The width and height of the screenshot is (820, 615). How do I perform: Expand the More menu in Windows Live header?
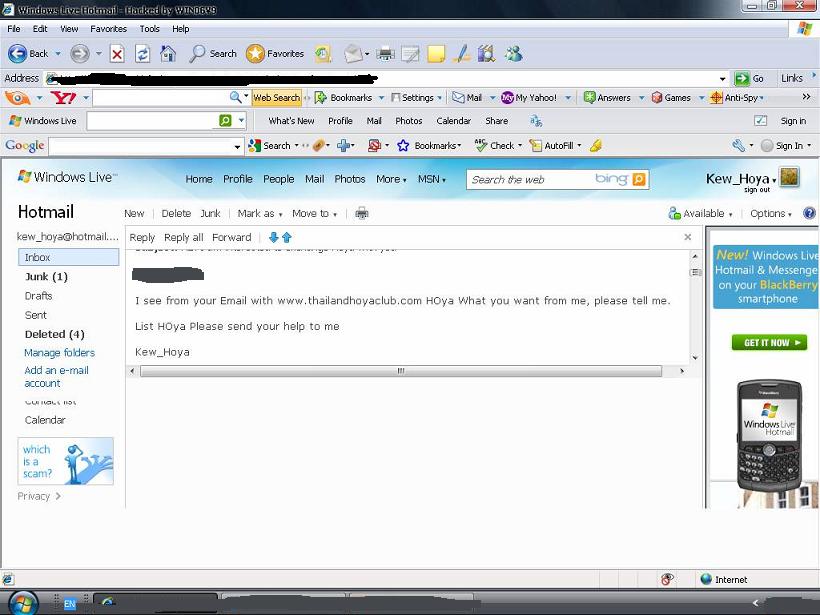(391, 179)
